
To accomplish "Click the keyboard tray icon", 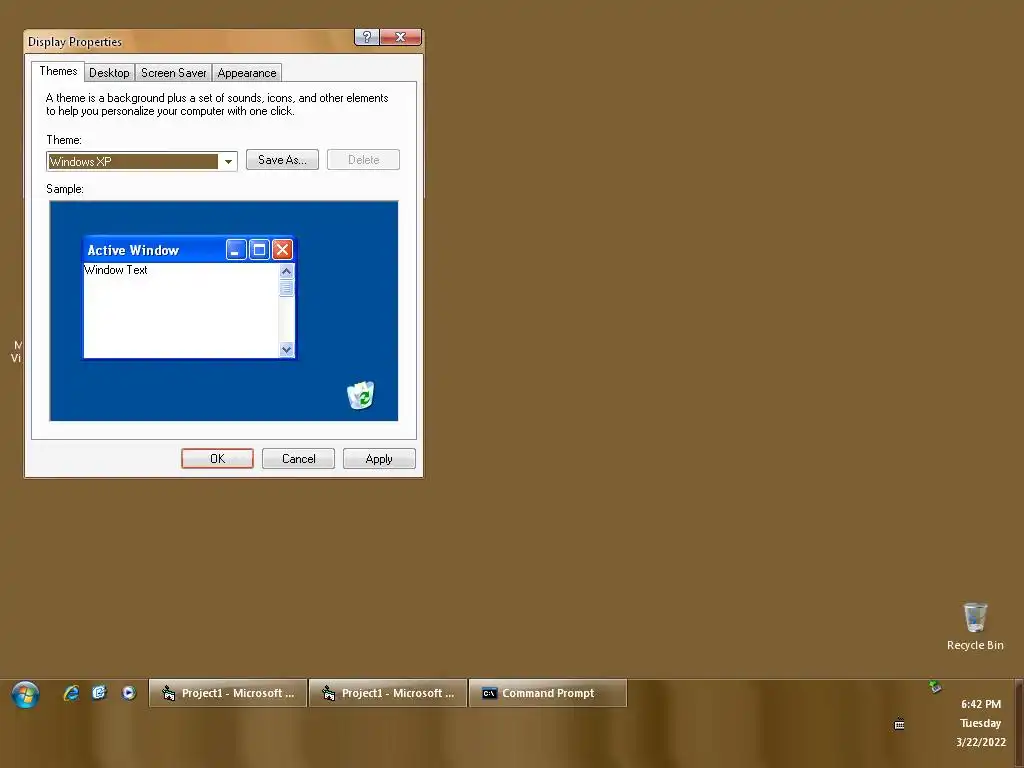I will 899,724.
